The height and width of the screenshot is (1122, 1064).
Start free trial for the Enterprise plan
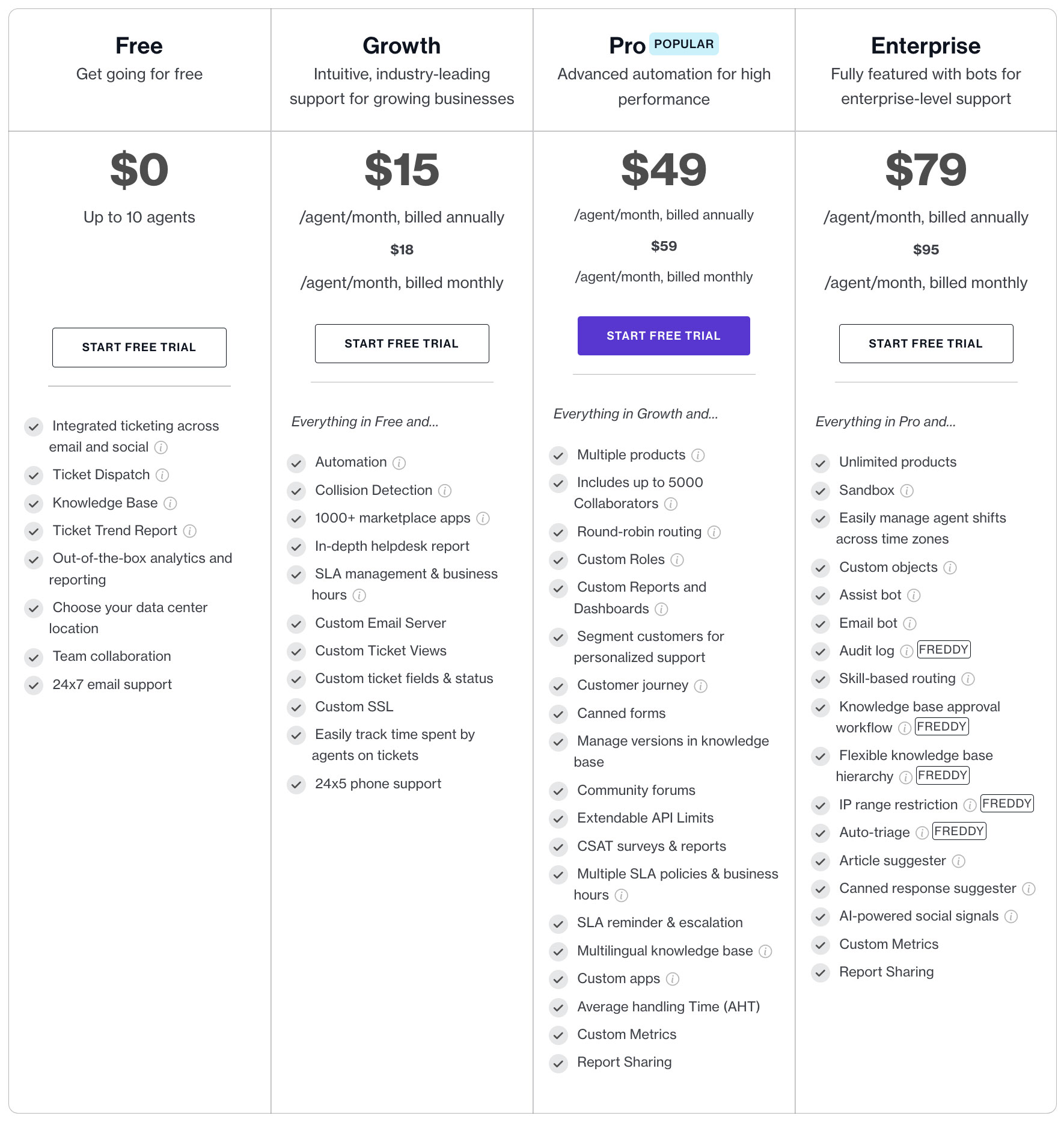(x=926, y=343)
